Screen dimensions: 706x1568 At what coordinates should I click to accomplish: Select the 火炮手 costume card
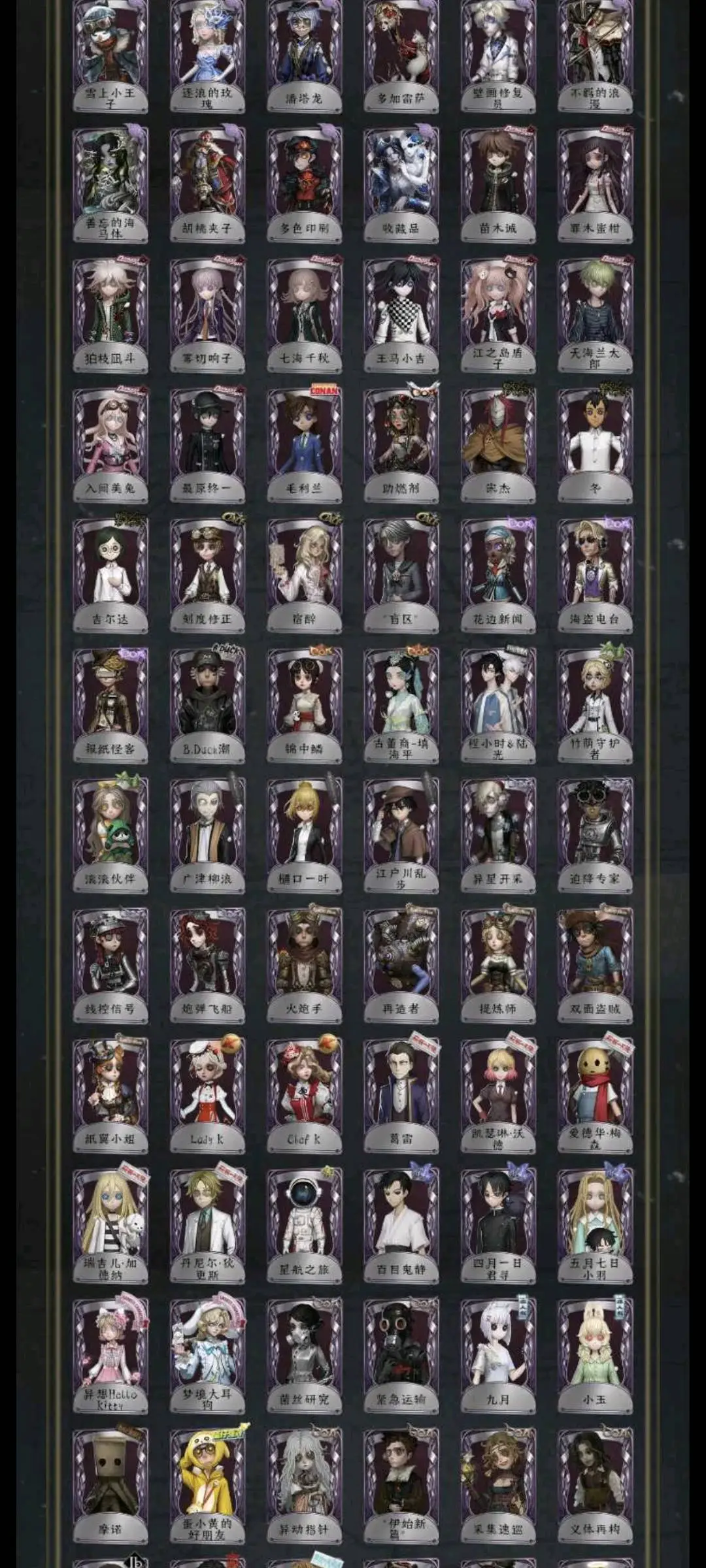pyautogui.click(x=304, y=966)
